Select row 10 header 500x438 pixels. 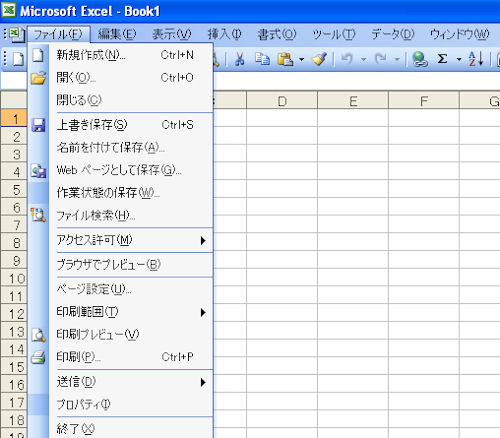pos(14,278)
